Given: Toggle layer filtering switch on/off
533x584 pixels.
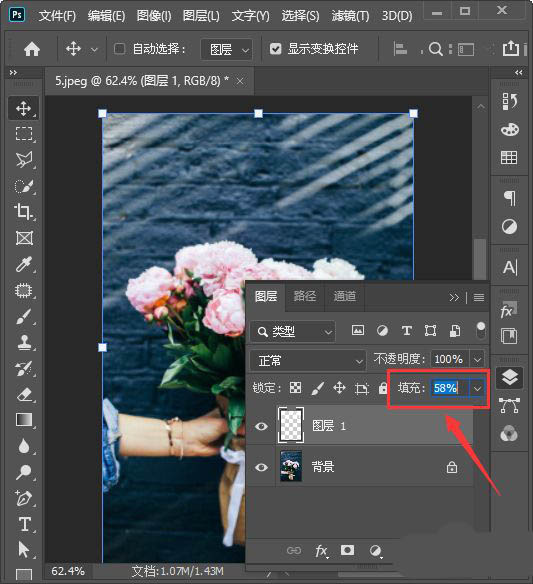Looking at the screenshot, I should (x=481, y=330).
